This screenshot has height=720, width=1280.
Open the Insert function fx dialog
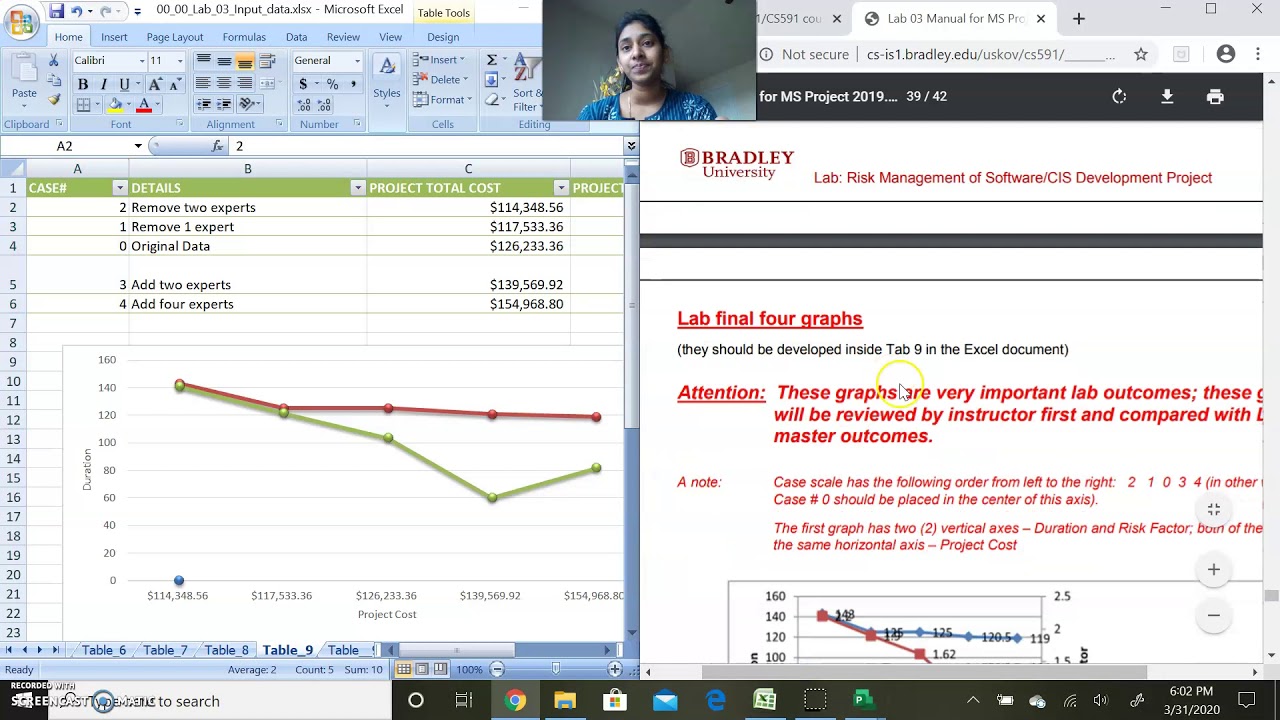[217, 146]
